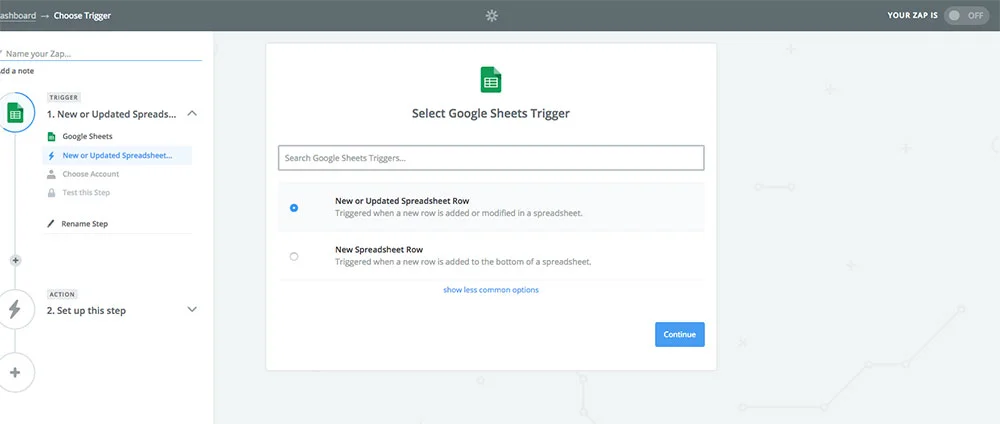1000x424 pixels.
Task: Click the text Triggered when a new row is added or modified
Action: click(459, 213)
